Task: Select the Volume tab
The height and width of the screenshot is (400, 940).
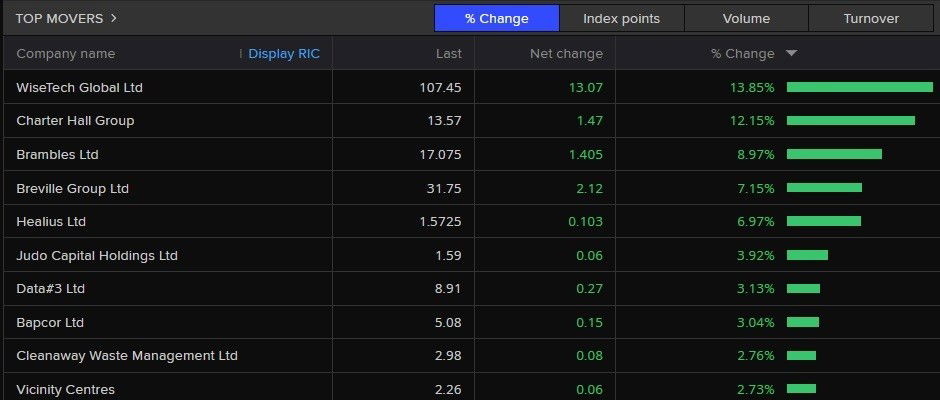Action: pyautogui.click(x=746, y=18)
